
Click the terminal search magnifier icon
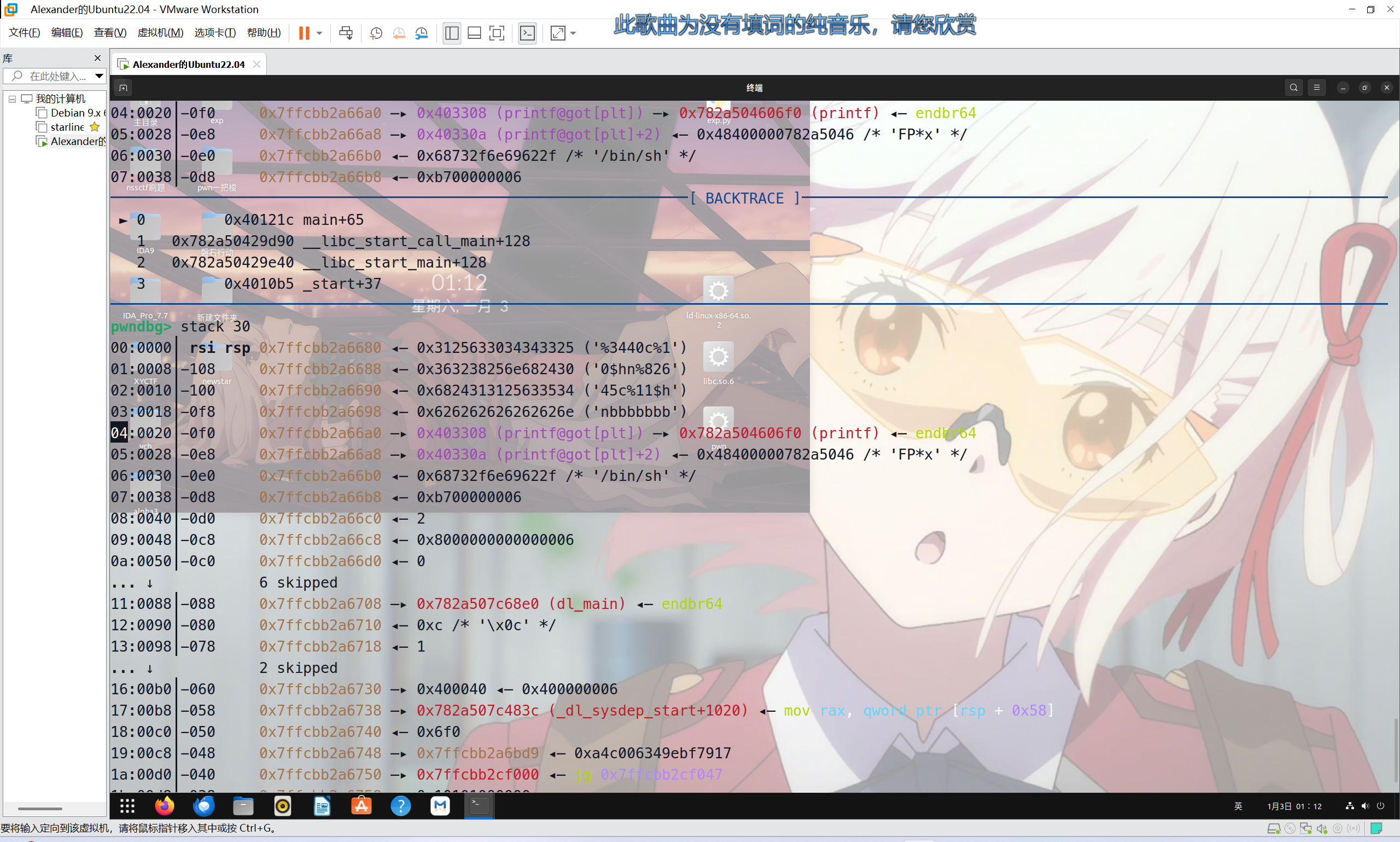1293,88
